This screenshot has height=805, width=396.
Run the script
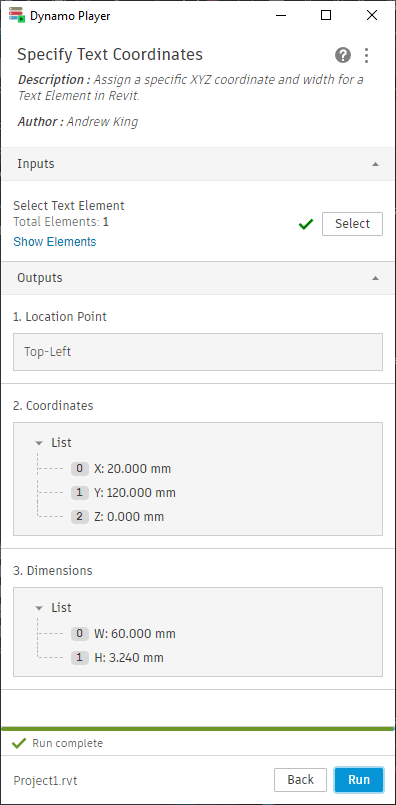pos(359,780)
